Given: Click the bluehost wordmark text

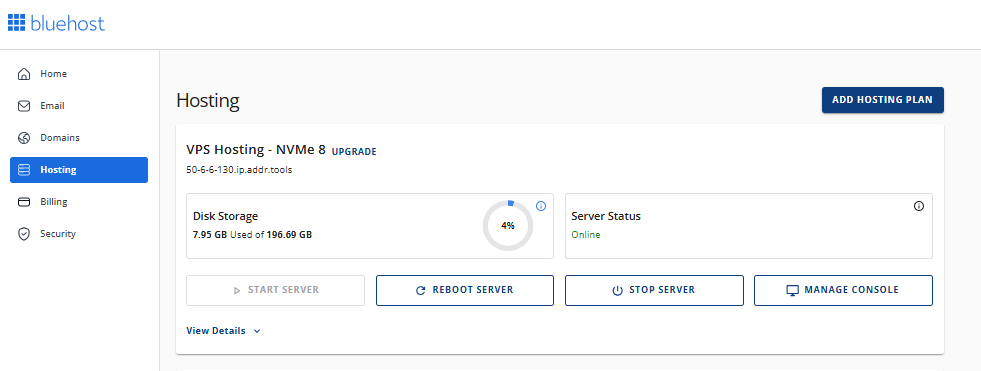Looking at the screenshot, I should [x=67, y=23].
